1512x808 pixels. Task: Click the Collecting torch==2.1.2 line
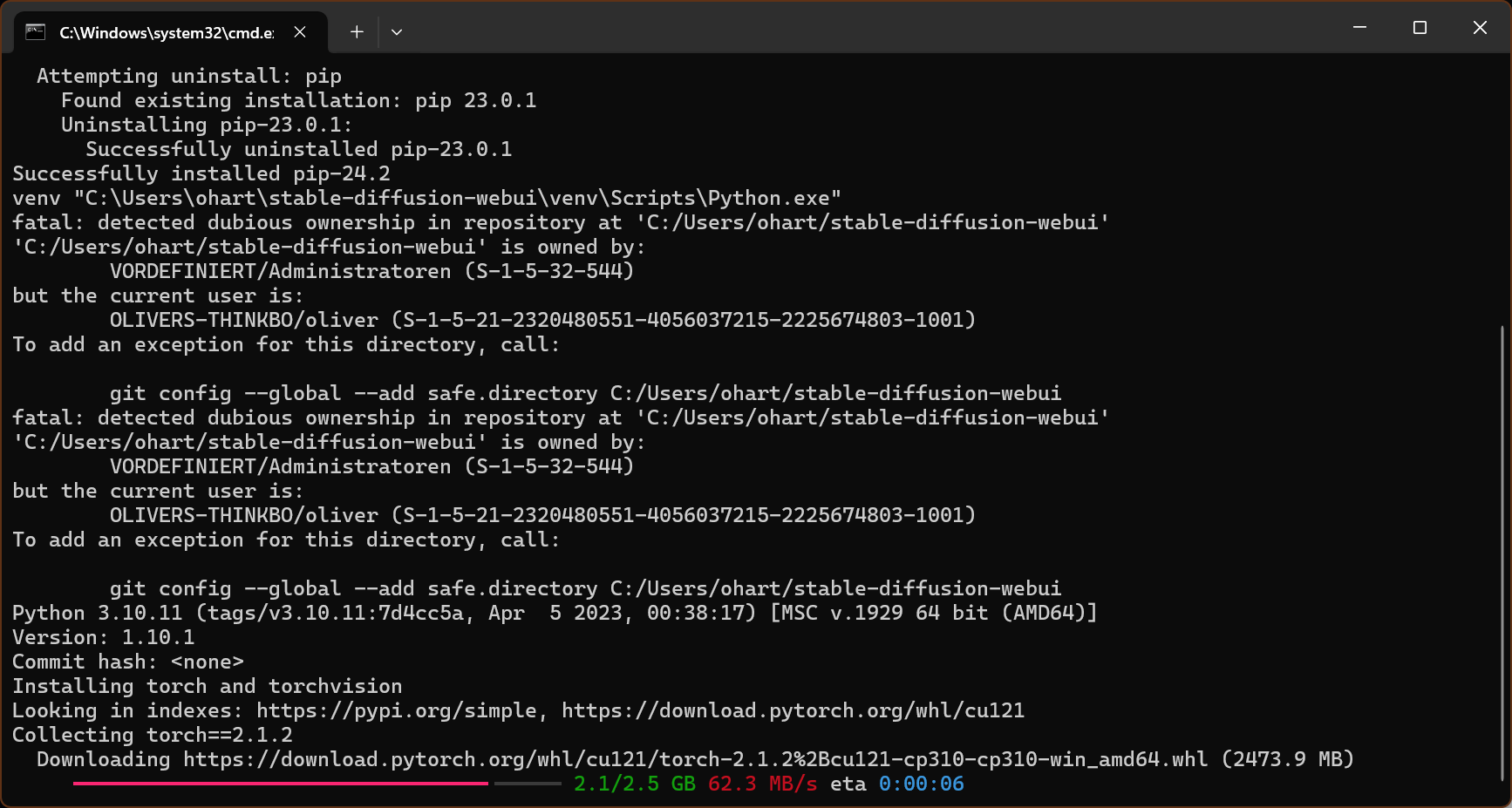(x=153, y=735)
